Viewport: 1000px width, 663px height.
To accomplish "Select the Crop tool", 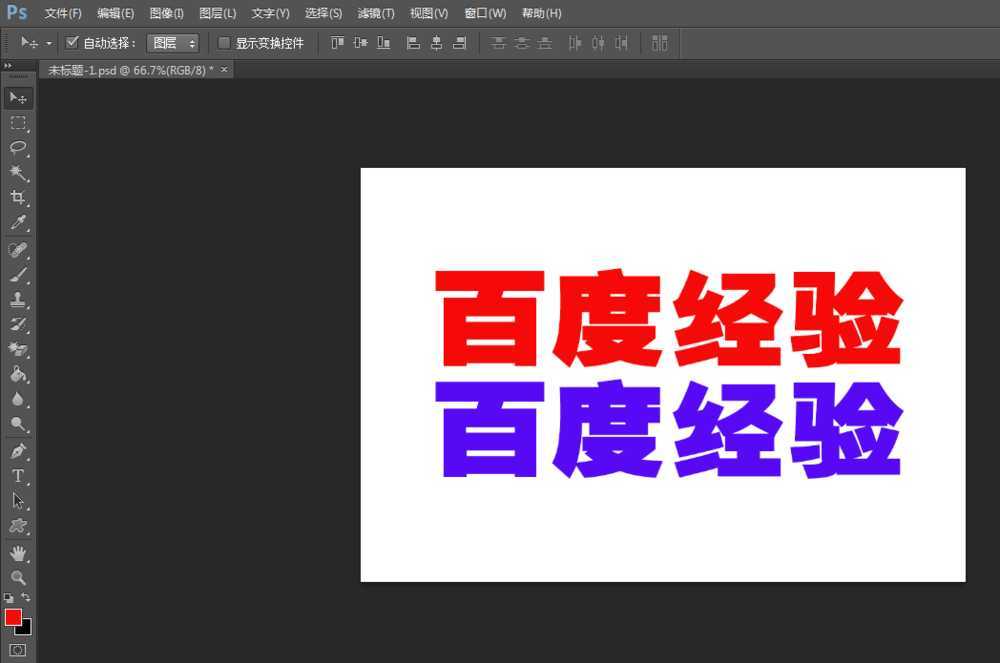I will point(18,197).
